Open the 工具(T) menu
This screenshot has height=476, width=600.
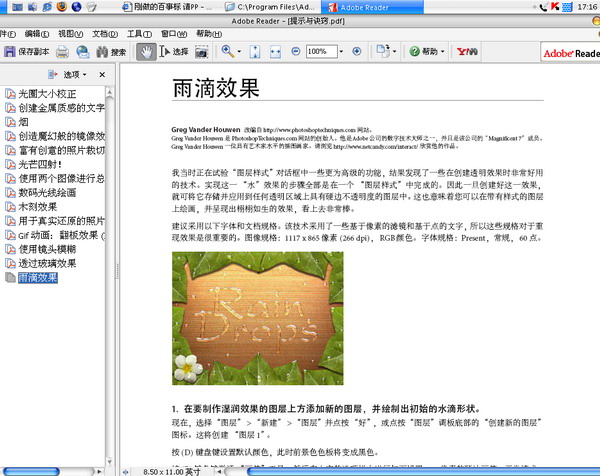pos(139,34)
